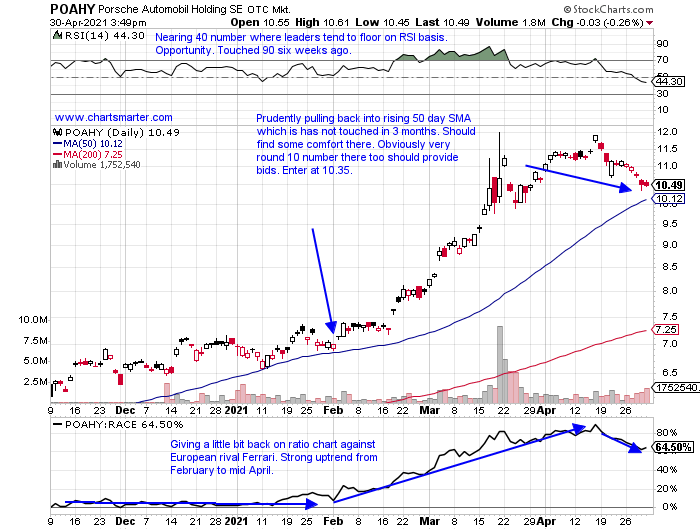Click the POAHY:RACE 64.50% ratio label
Viewport: 700px width, 530px height.
pos(124,425)
